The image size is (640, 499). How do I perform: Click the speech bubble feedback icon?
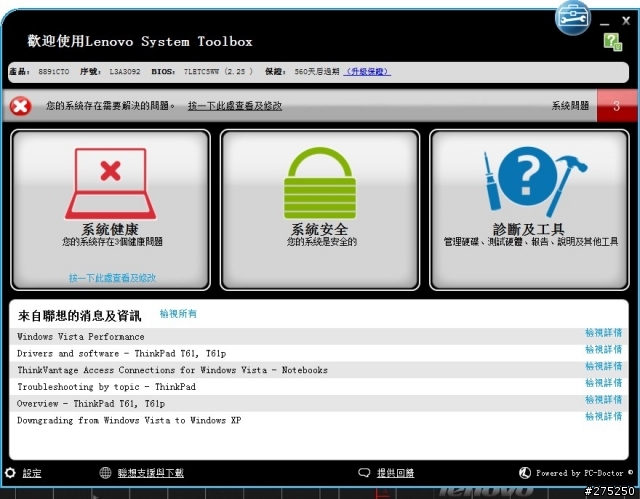(364, 472)
